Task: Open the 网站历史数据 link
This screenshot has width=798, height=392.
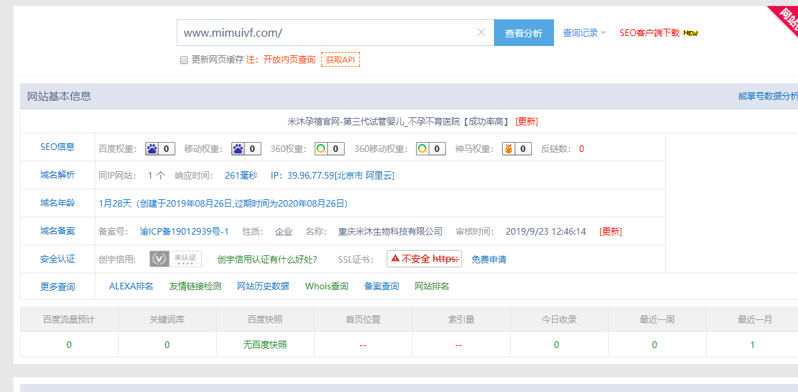Action: coord(263,286)
